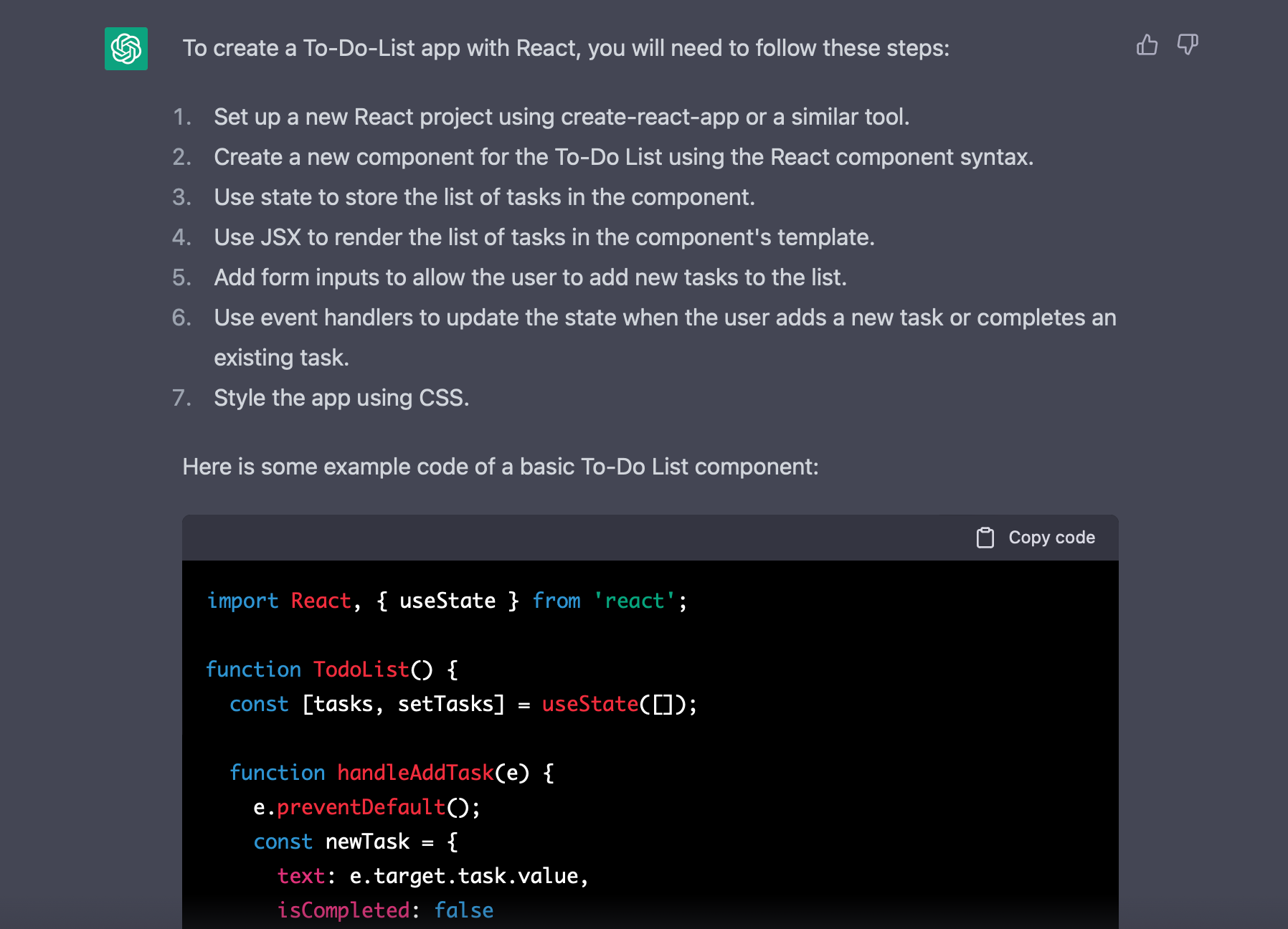Click step 2 about creating a new component
The image size is (1288, 929).
[623, 157]
